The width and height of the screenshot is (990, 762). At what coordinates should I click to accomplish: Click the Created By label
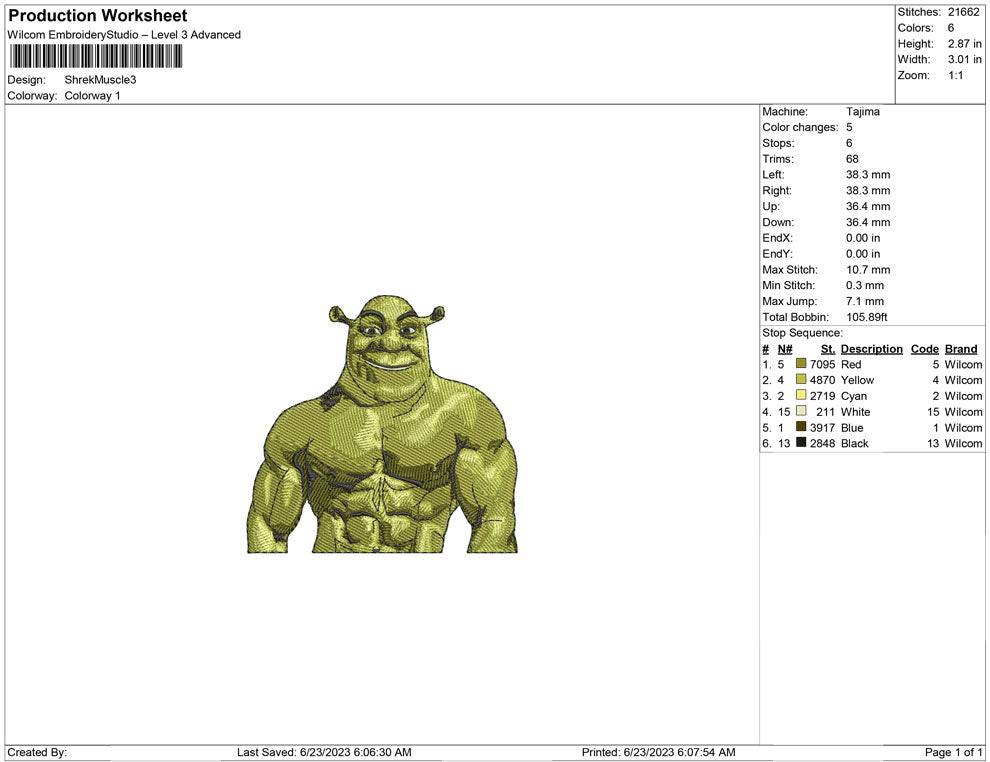[37, 752]
